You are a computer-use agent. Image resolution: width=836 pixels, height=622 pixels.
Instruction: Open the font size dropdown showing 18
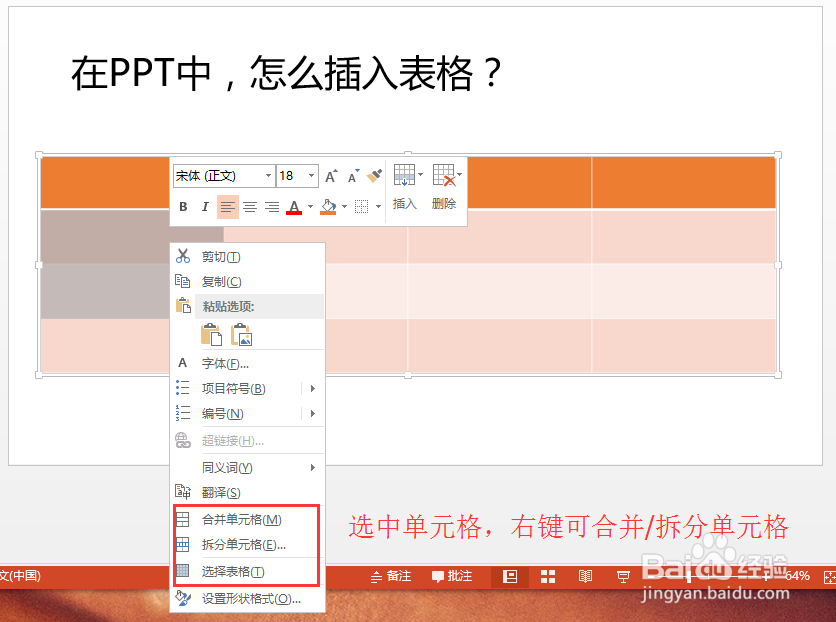[310, 176]
